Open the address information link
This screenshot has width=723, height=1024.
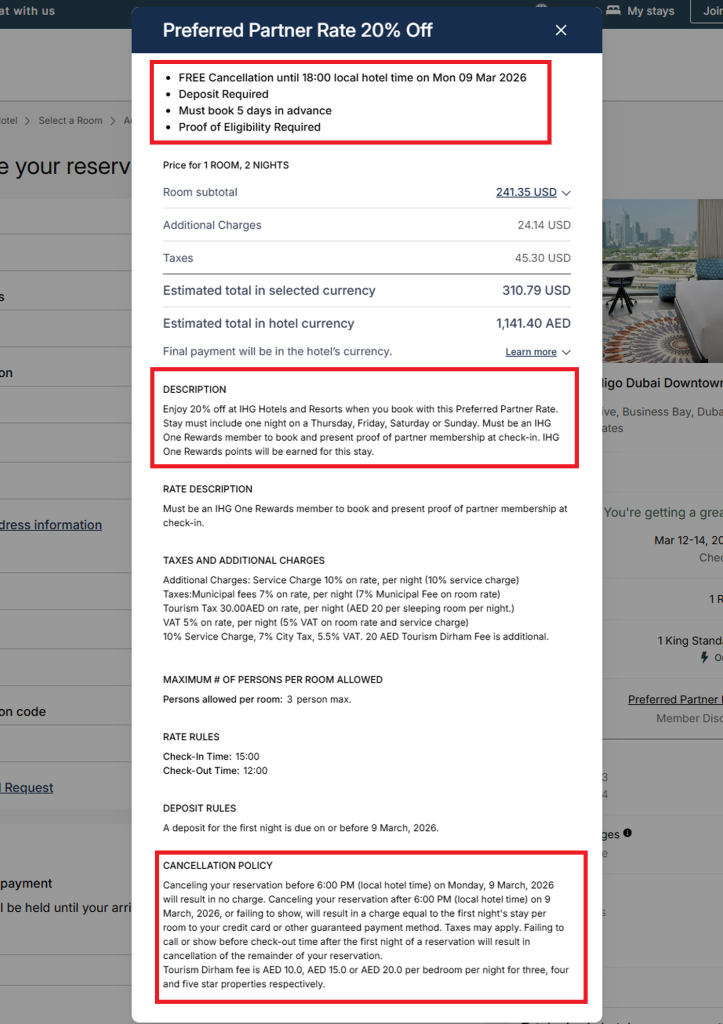[x=50, y=525]
